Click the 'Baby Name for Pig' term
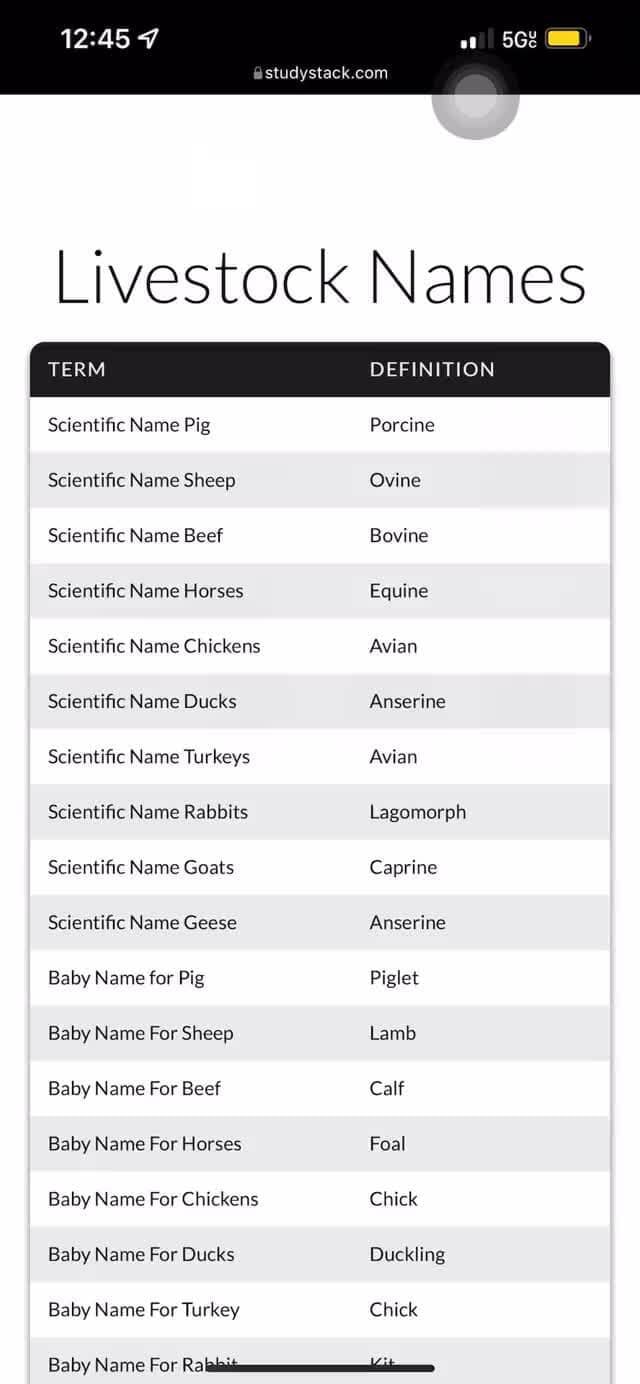The image size is (640, 1384). [x=126, y=977]
